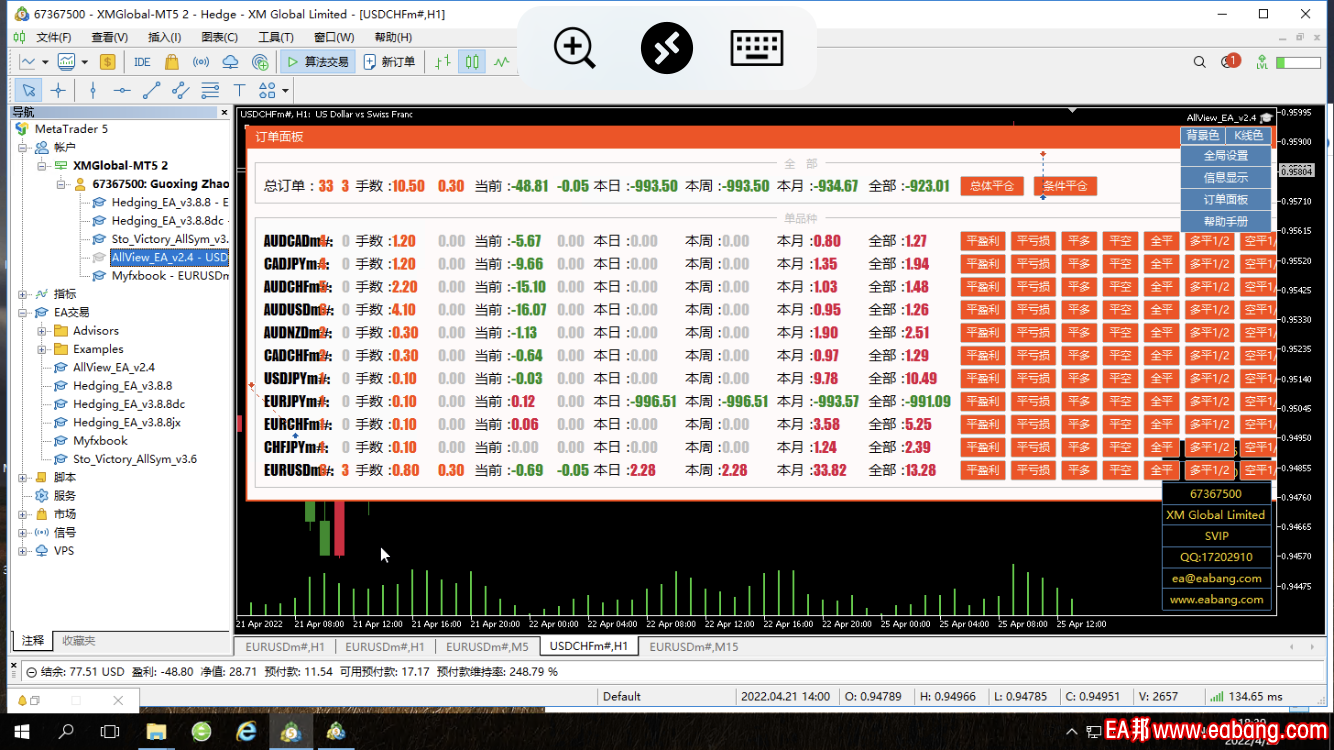Image resolution: width=1334 pixels, height=750 pixels.
Task: Select the vertical line drawing tool
Action: click(93, 90)
